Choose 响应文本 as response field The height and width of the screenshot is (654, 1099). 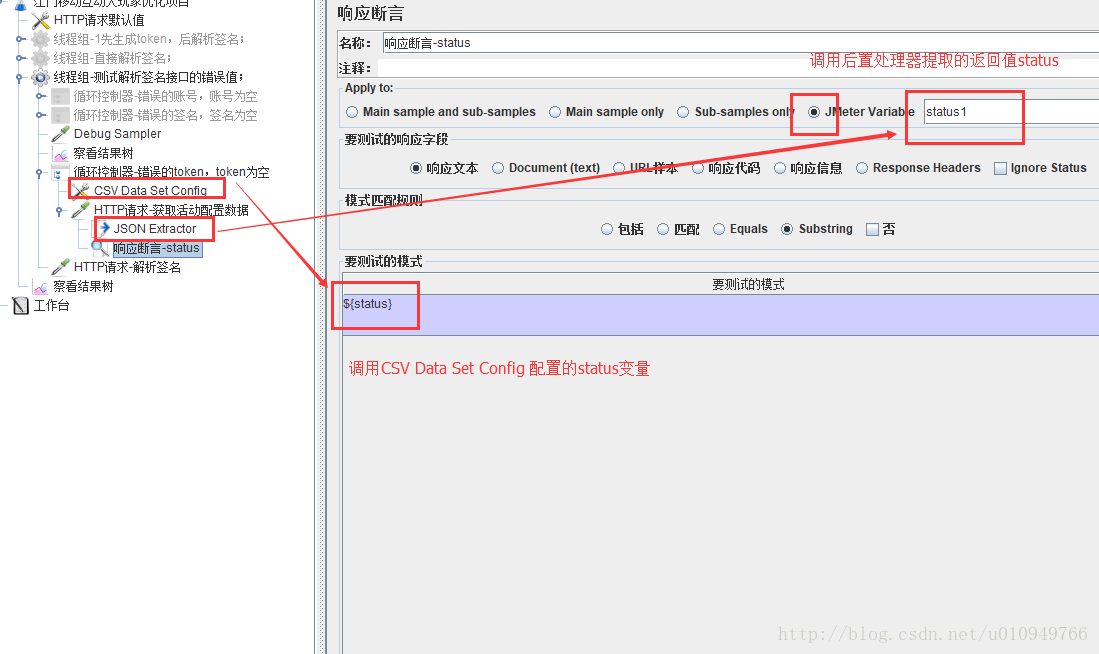click(416, 168)
